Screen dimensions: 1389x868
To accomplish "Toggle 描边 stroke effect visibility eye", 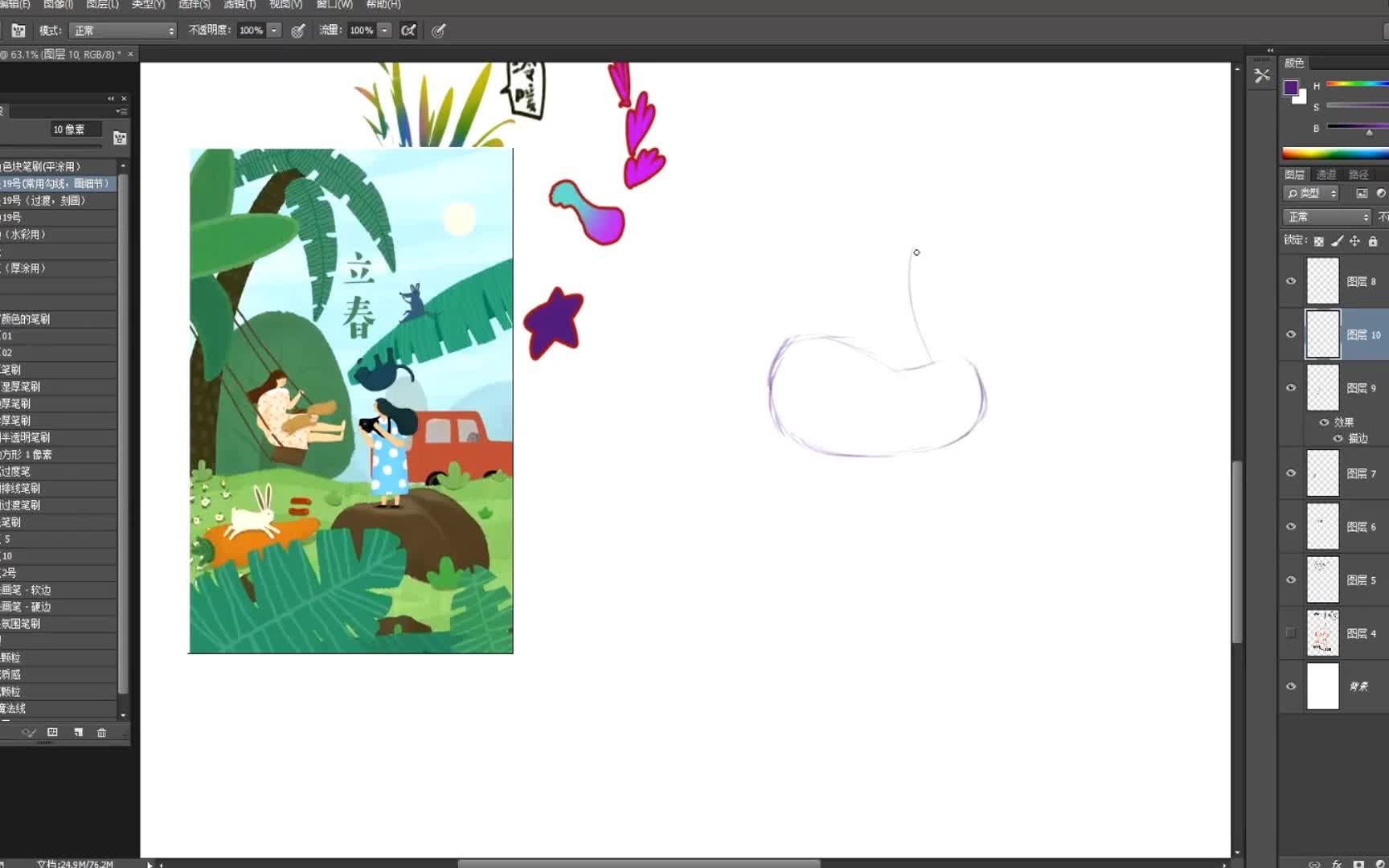I will click(x=1338, y=438).
